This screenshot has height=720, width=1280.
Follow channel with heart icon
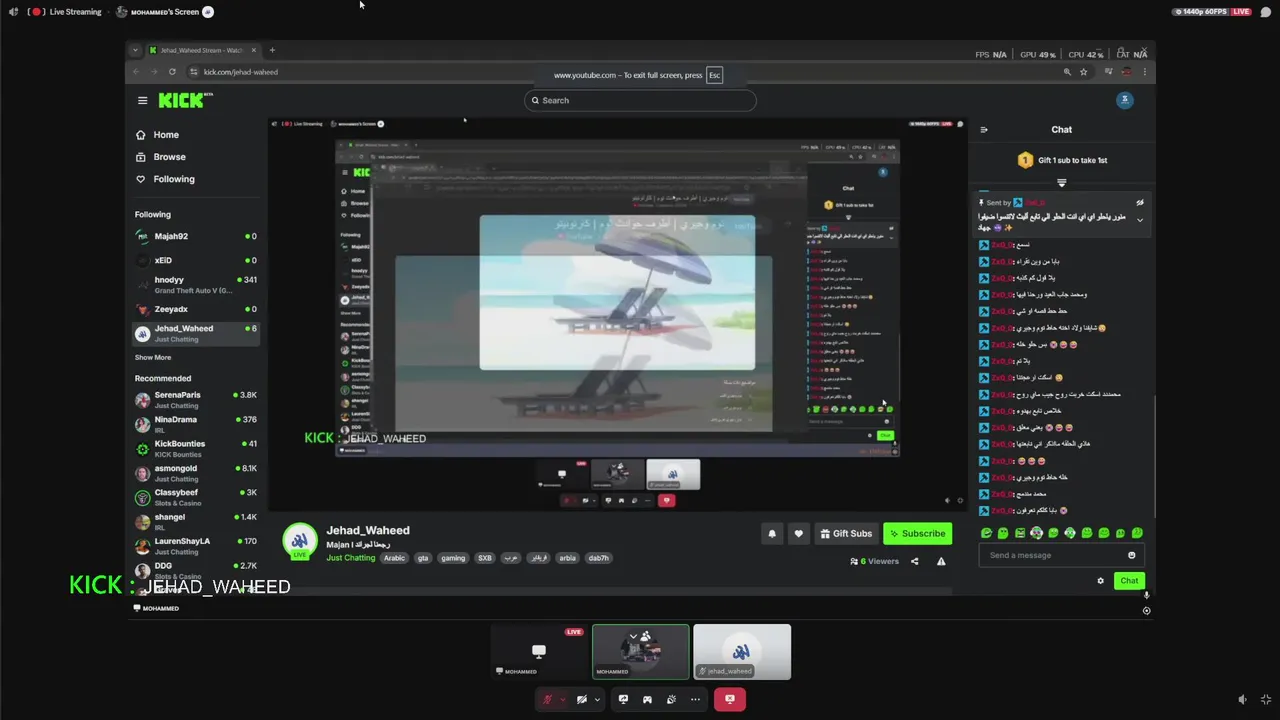coord(798,534)
